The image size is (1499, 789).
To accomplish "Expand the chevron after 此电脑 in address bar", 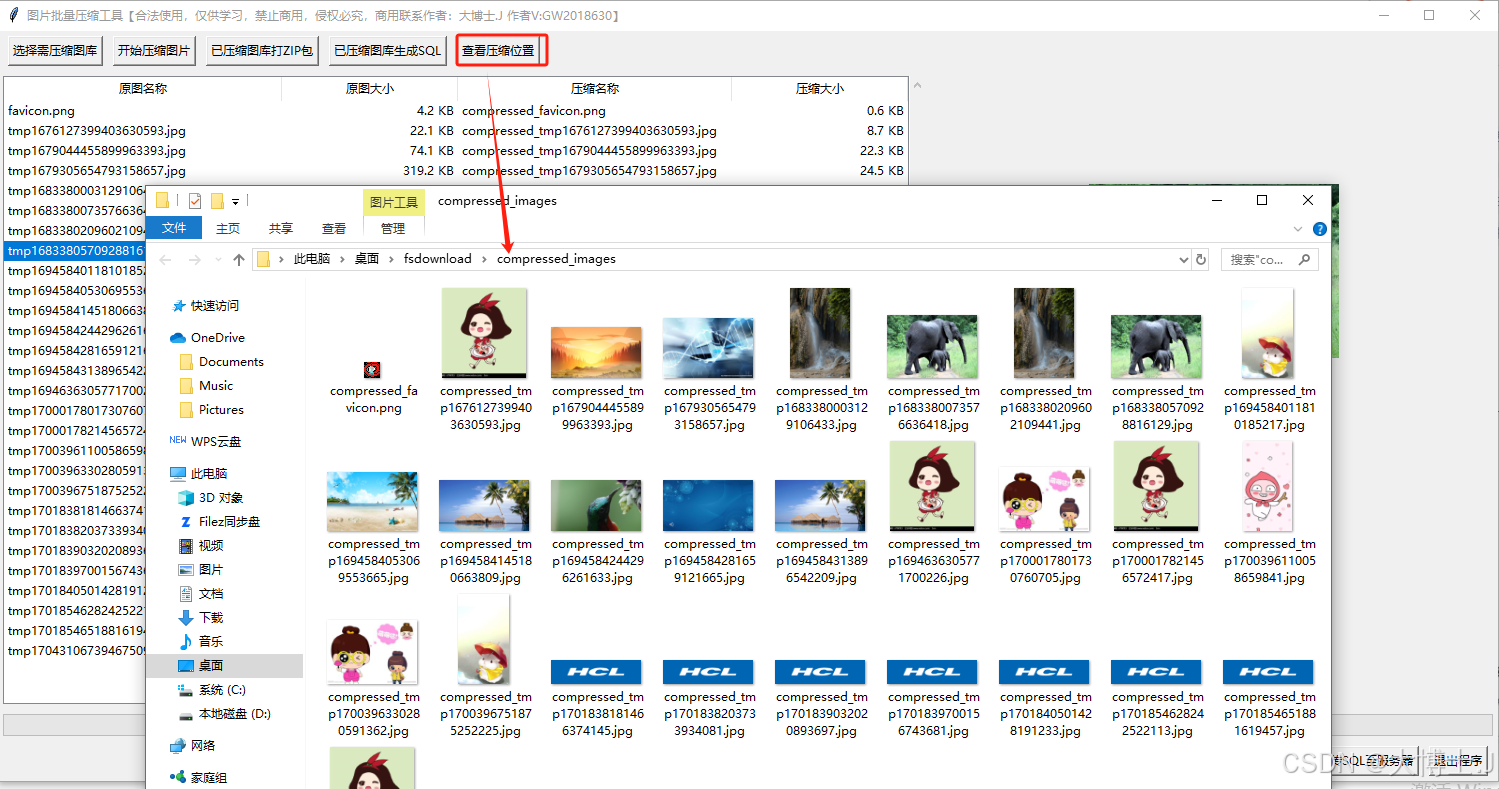I will 342,259.
